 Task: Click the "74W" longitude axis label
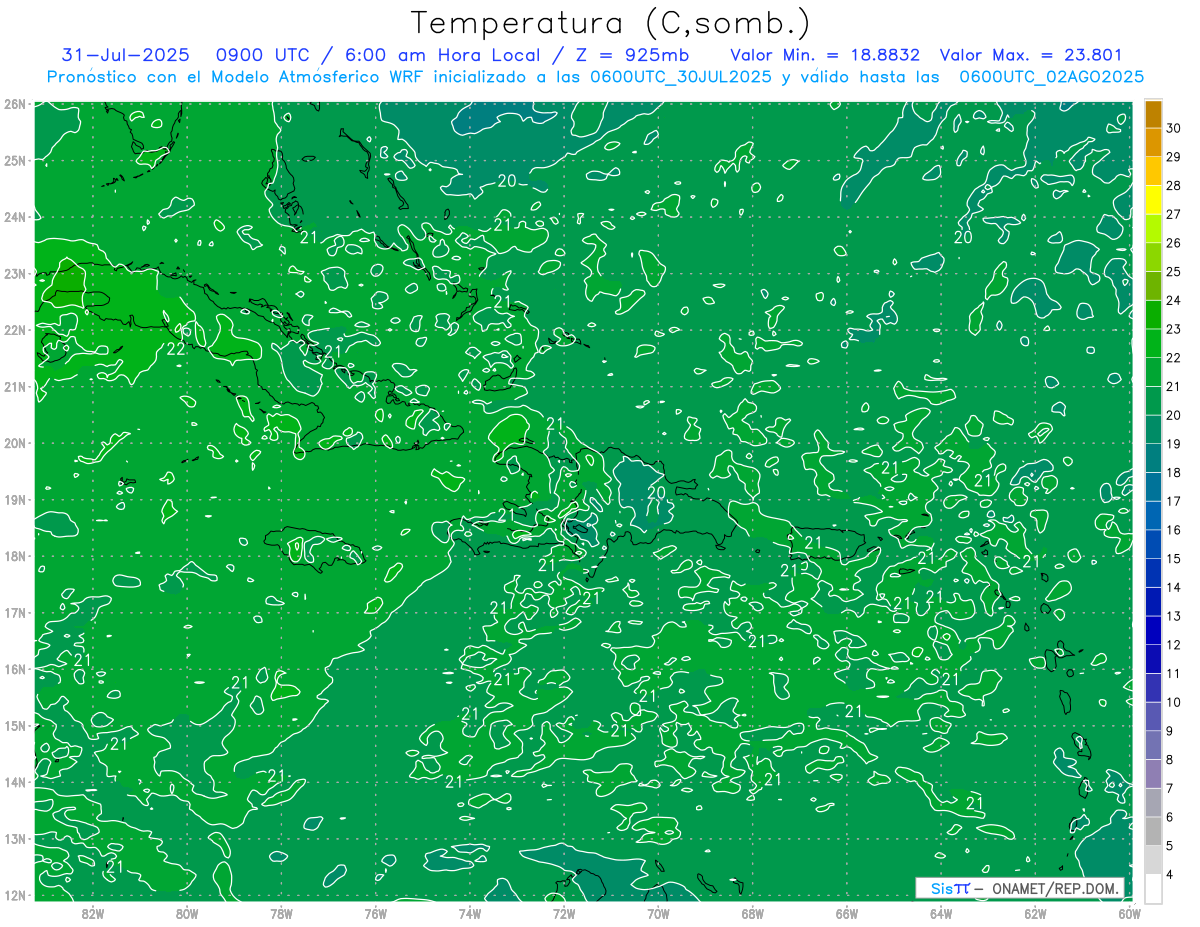click(x=470, y=913)
